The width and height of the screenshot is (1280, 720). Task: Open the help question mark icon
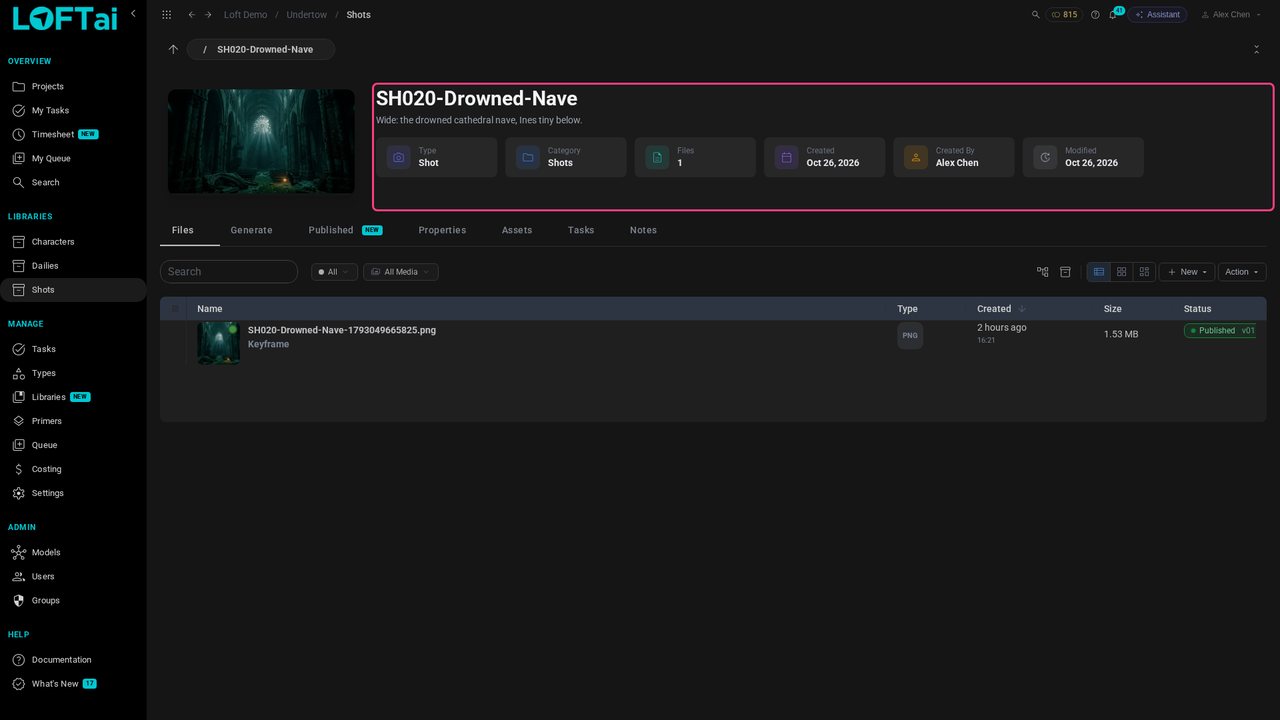coord(1095,15)
